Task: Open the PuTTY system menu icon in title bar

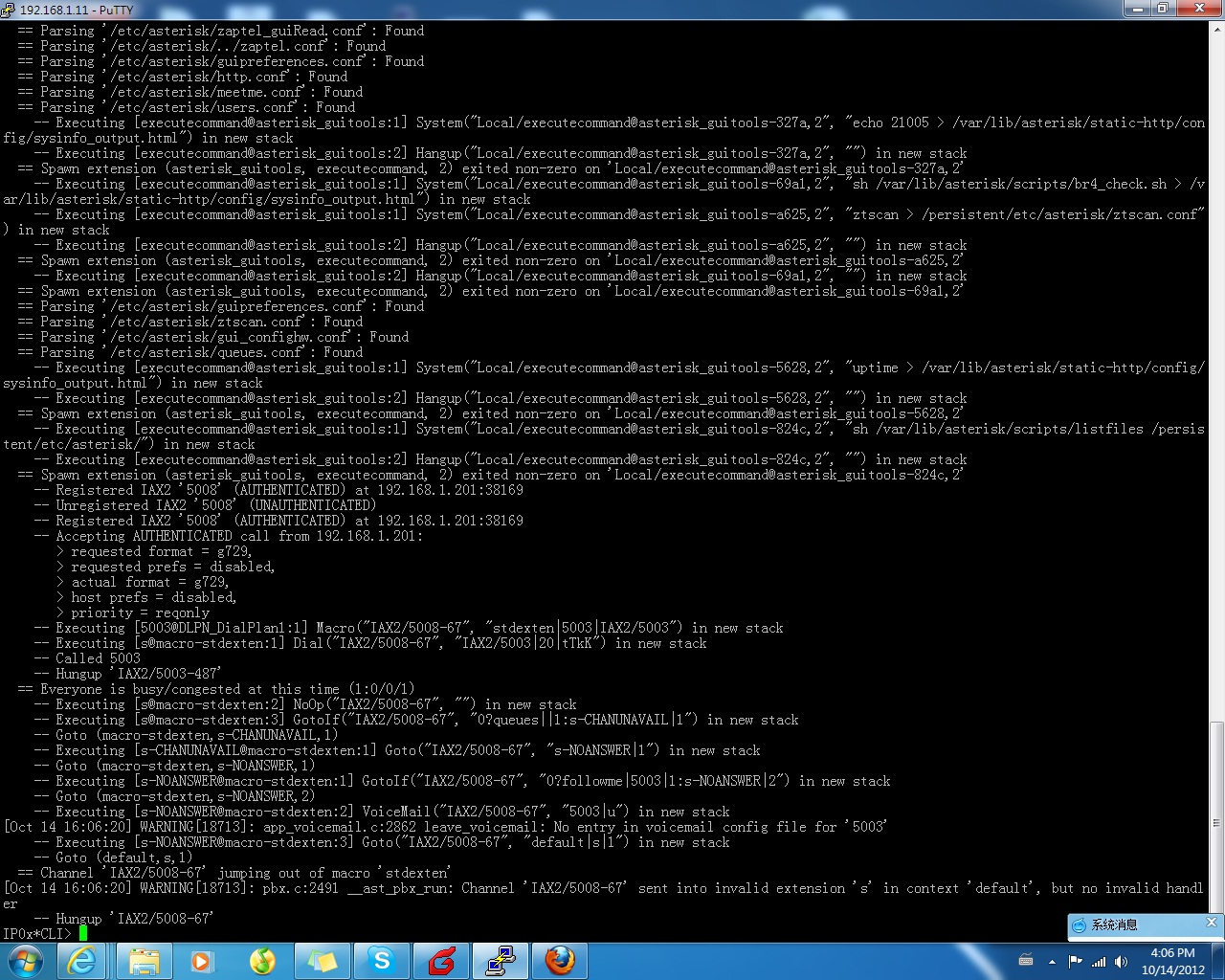Action: (9, 9)
